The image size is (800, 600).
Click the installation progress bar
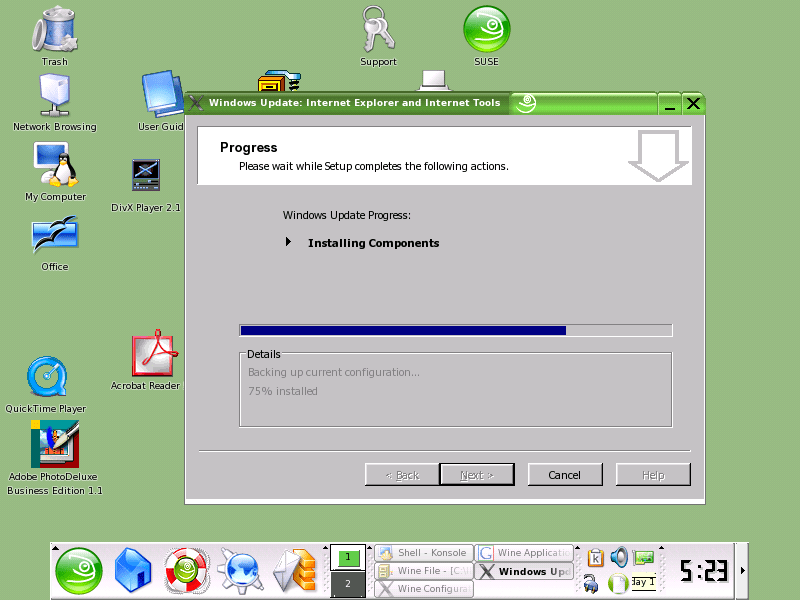[x=455, y=330]
